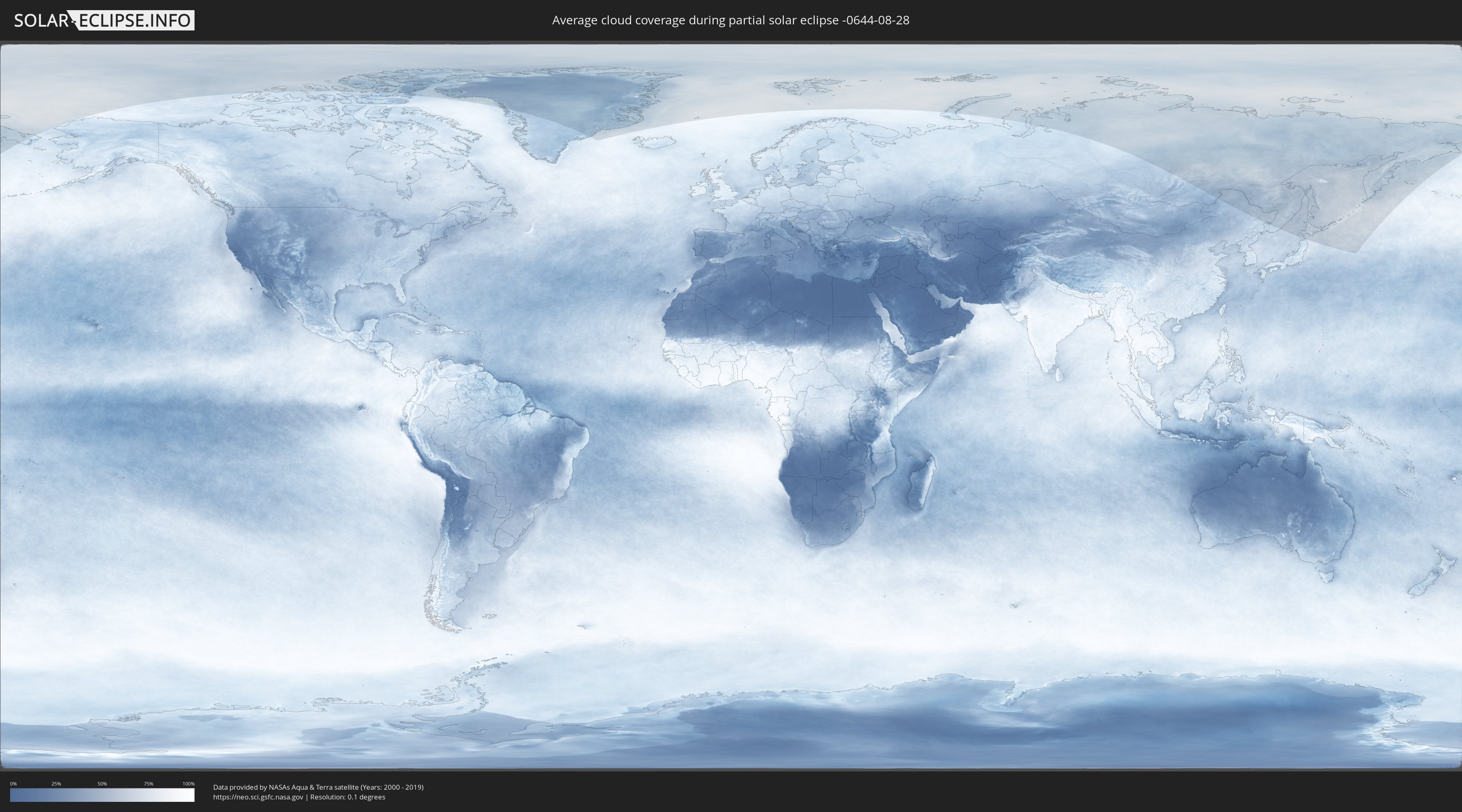This screenshot has height=812, width=1462.
Task: Click the 50% legend label
Action: 102,784
